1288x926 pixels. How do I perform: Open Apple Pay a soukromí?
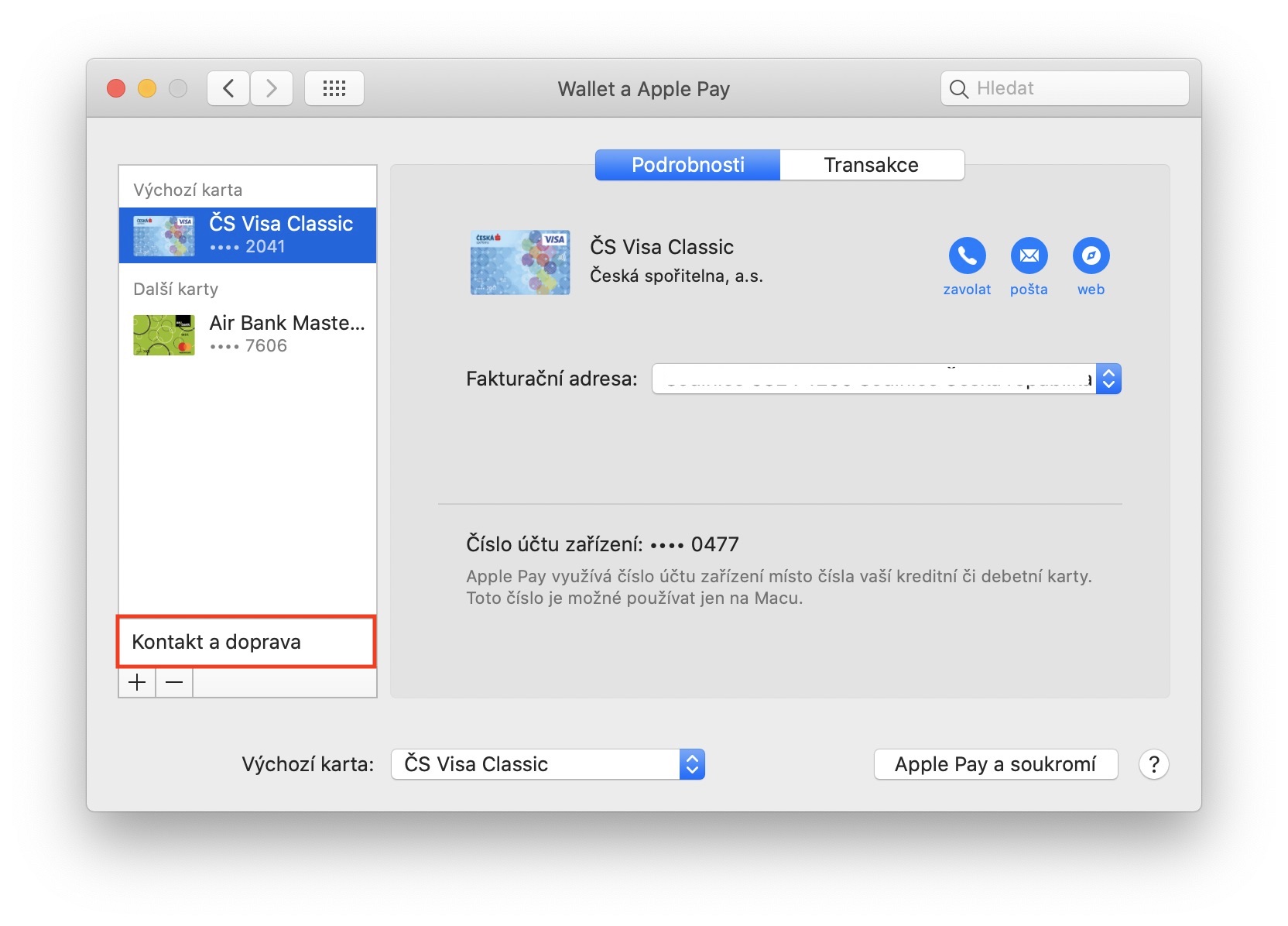point(995,764)
